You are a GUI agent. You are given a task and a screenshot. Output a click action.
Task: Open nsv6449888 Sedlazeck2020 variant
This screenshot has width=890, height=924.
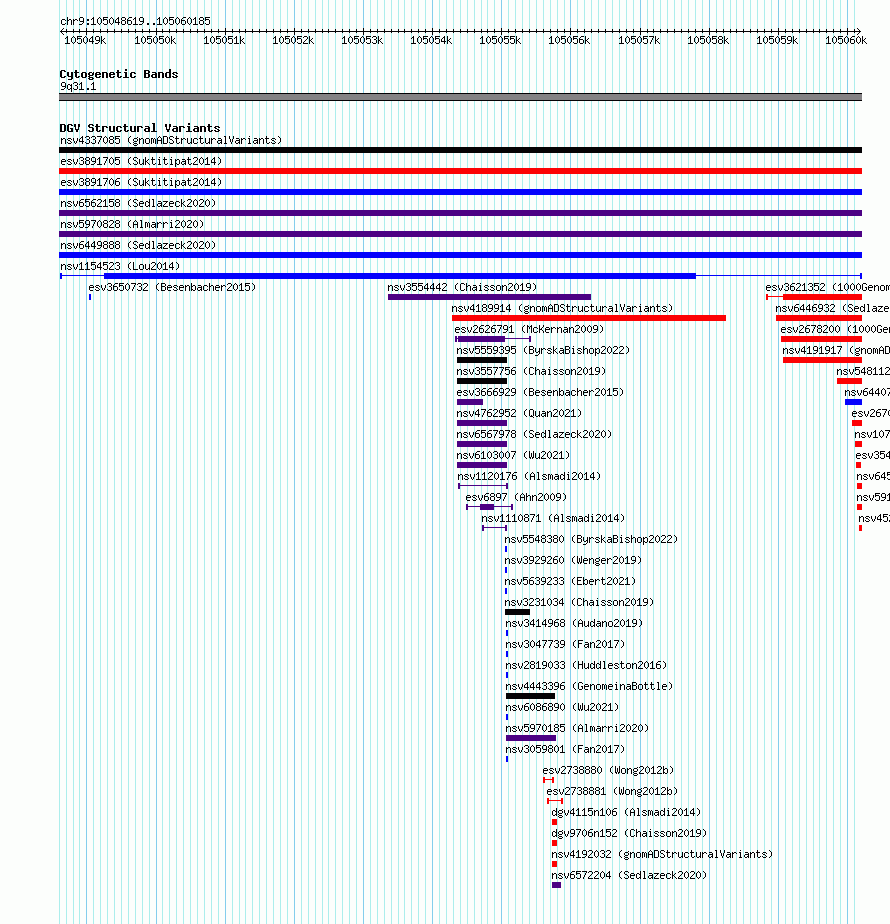(138, 245)
